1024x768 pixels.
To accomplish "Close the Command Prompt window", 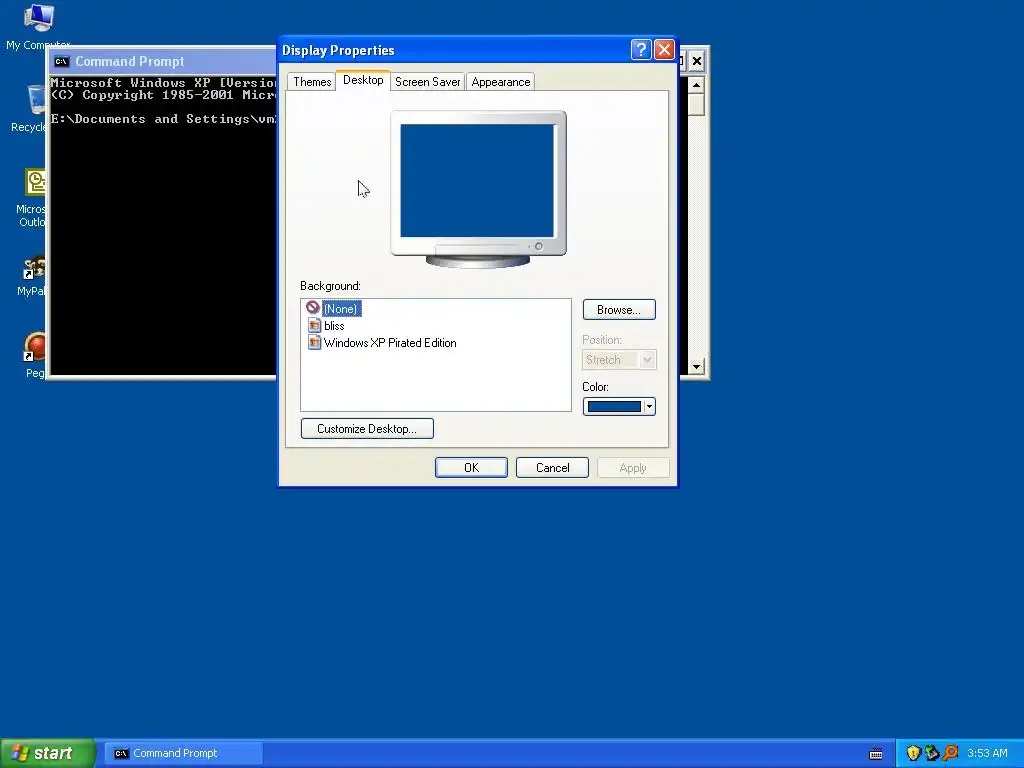I will click(x=697, y=61).
